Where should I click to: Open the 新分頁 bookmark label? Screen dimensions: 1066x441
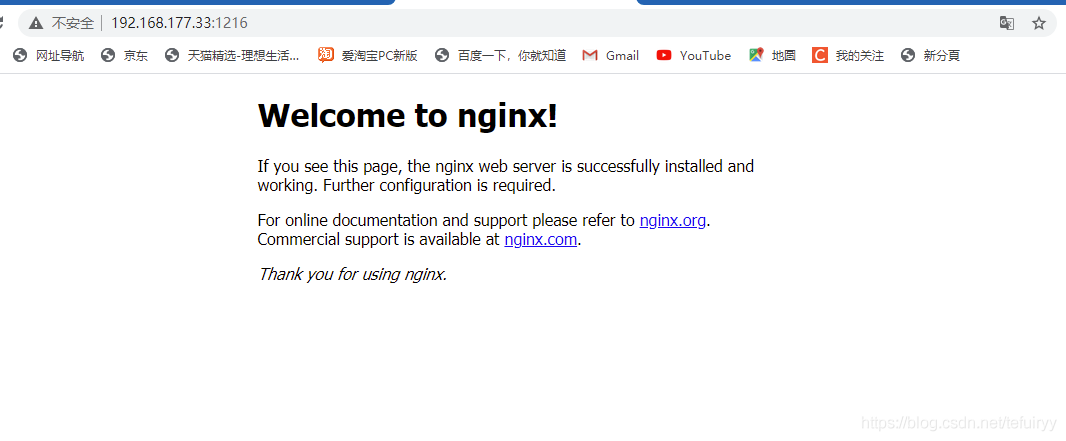point(942,56)
